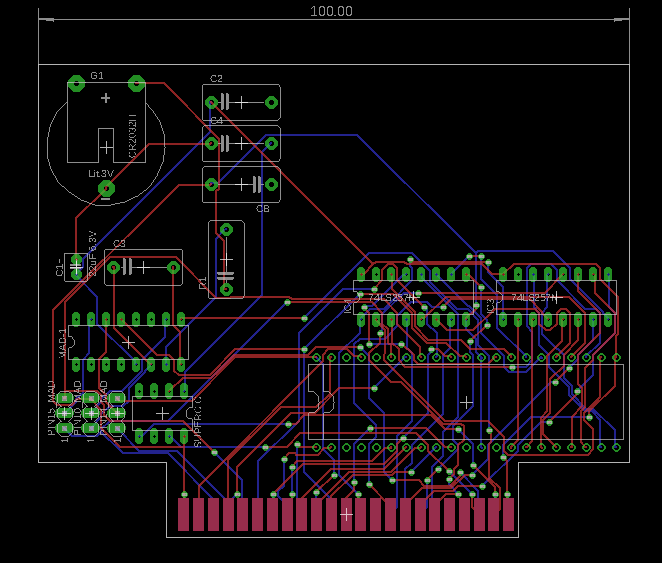Select the C4 capacitor's right pad
The width and height of the screenshot is (662, 563).
[271, 143]
